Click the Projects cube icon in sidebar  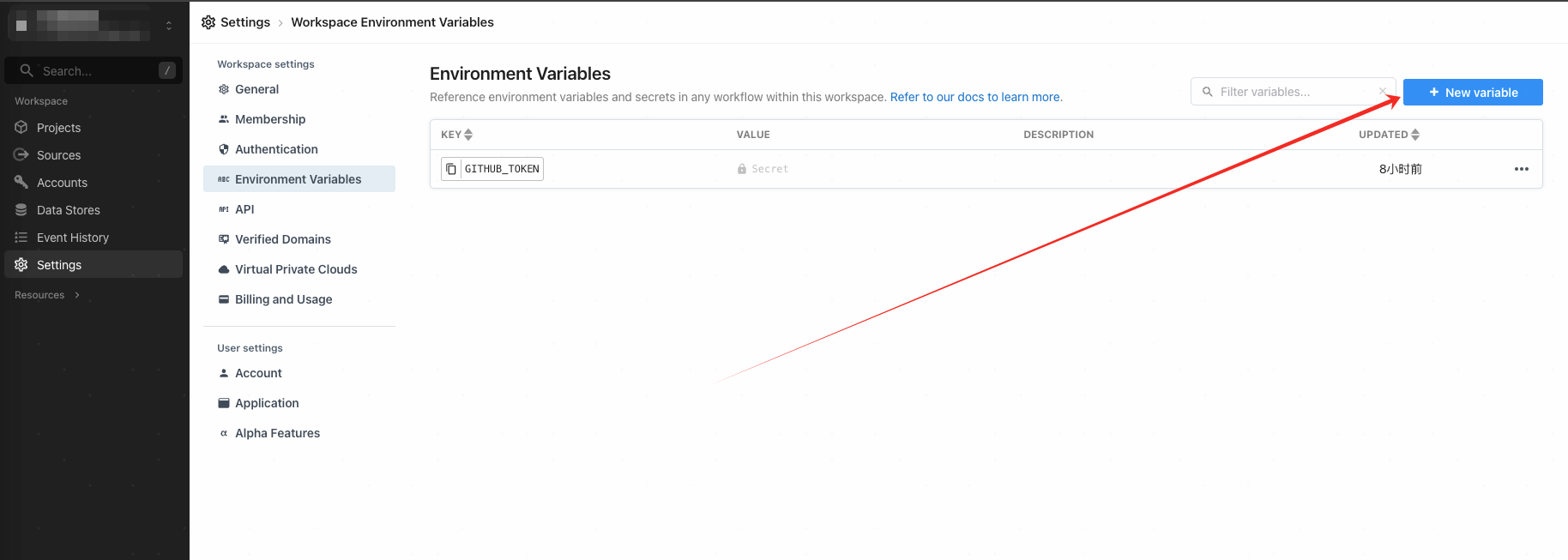point(21,128)
